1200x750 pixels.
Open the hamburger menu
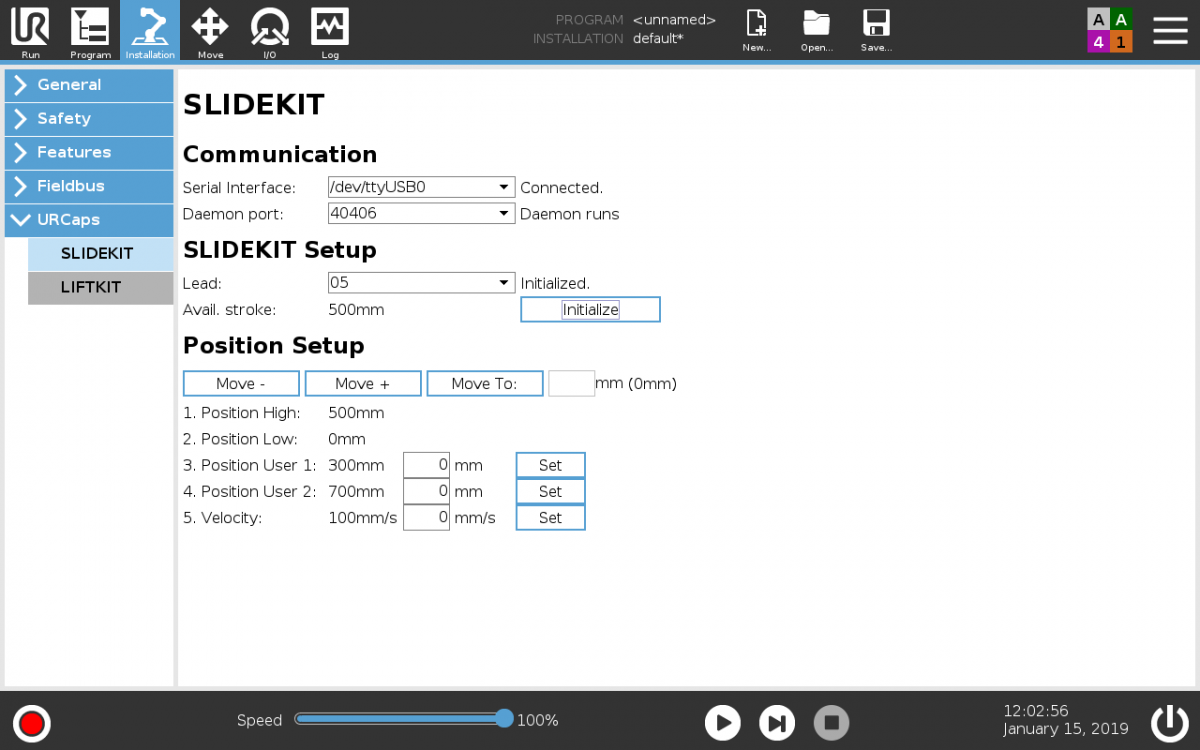(1170, 30)
